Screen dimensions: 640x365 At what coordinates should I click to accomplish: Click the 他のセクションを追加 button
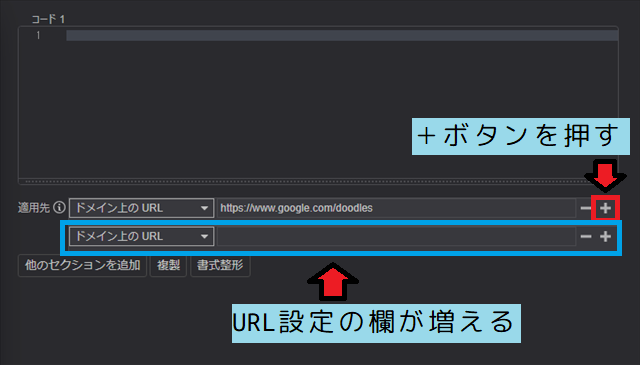[82, 265]
